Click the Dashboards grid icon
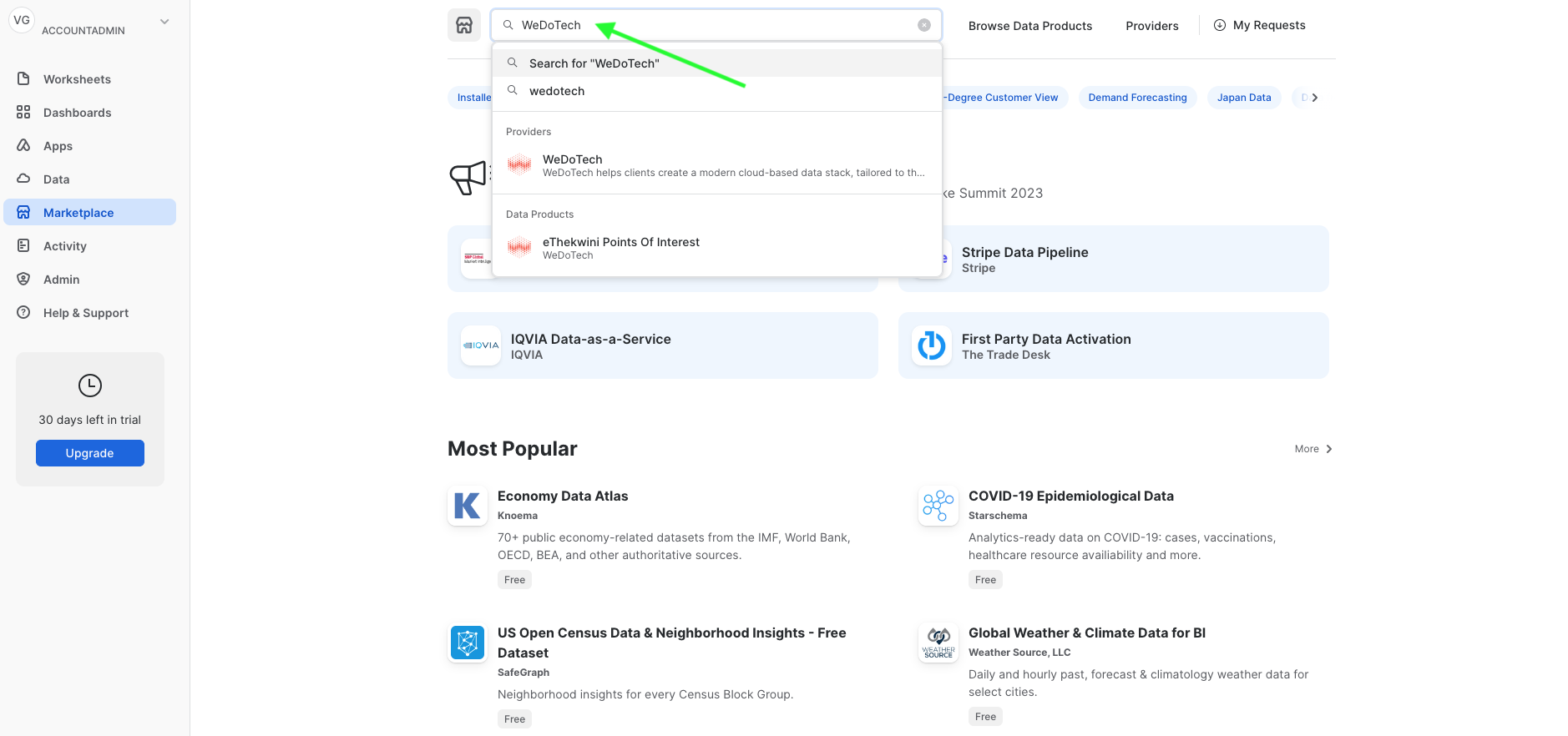The height and width of the screenshot is (736, 1568). pos(23,112)
